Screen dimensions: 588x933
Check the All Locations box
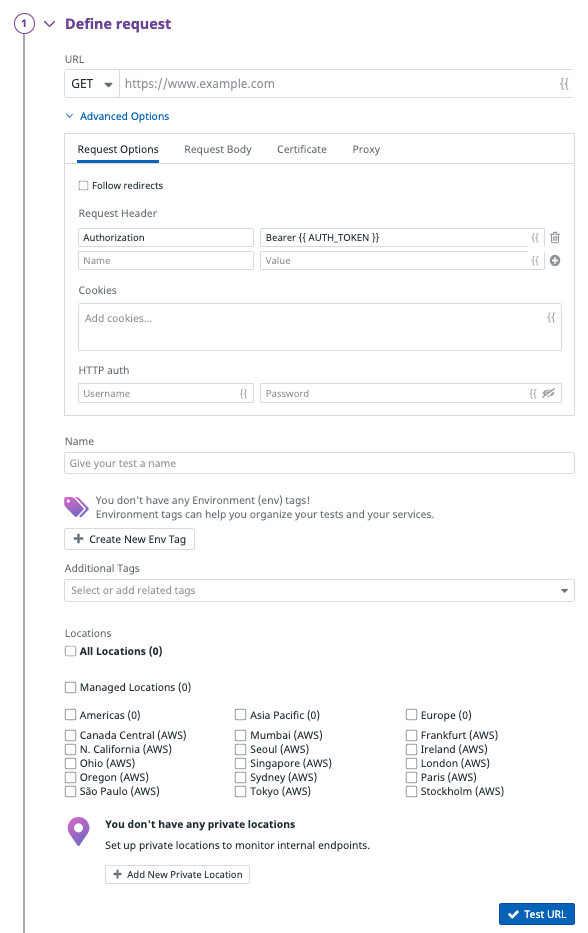[x=70, y=651]
